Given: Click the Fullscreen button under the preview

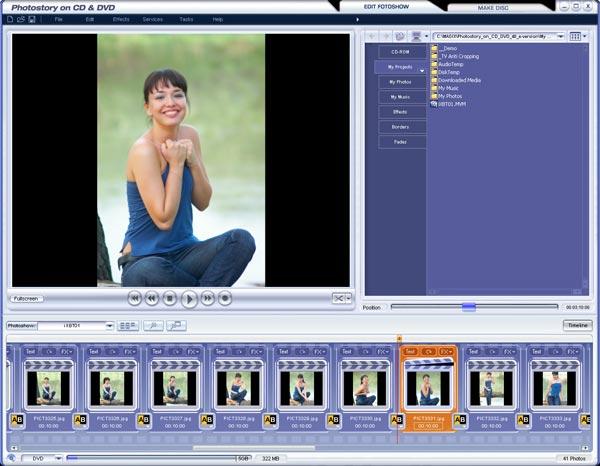Looking at the screenshot, I should tap(26, 298).
